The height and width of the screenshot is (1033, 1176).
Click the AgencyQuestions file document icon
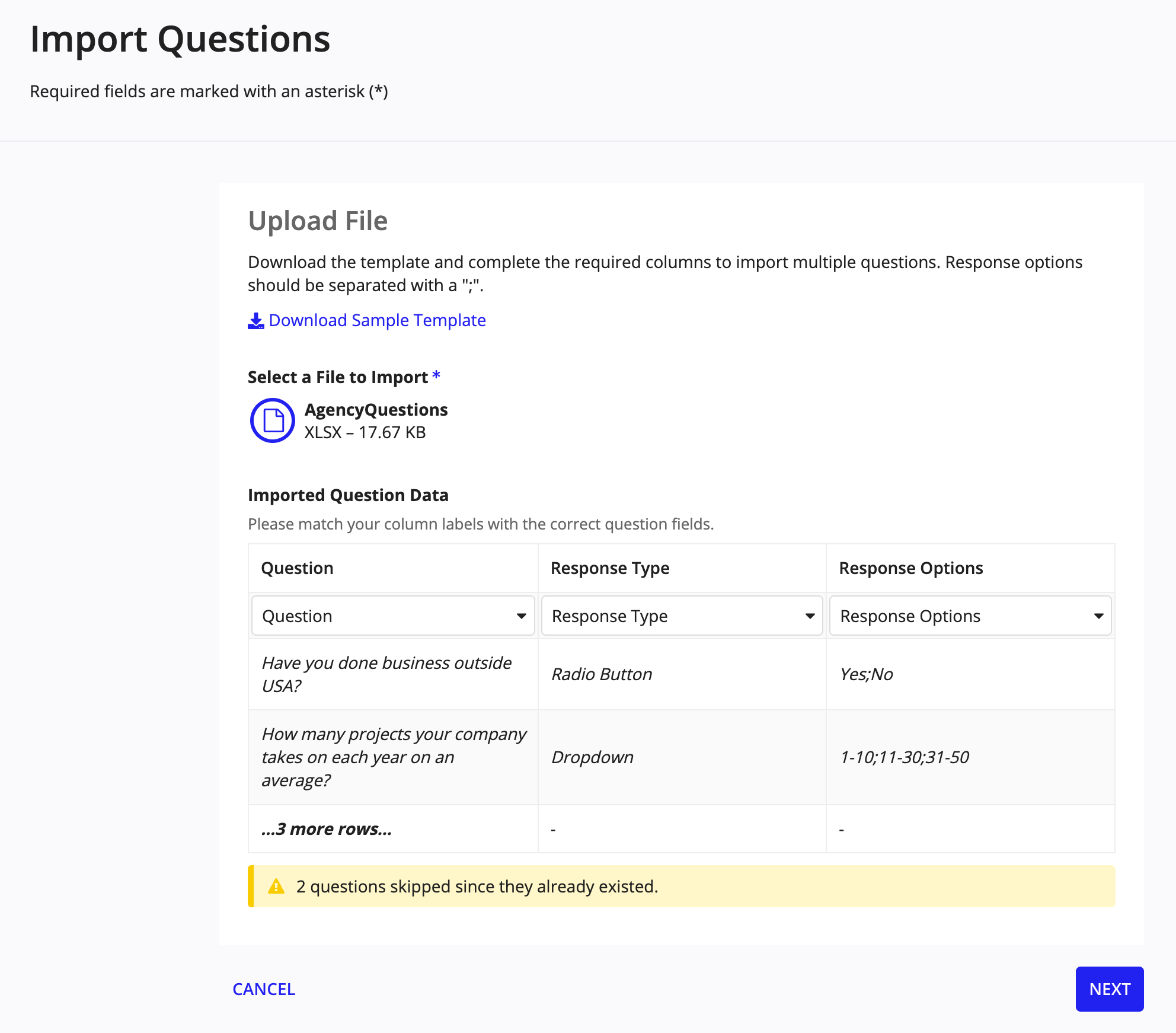273,420
